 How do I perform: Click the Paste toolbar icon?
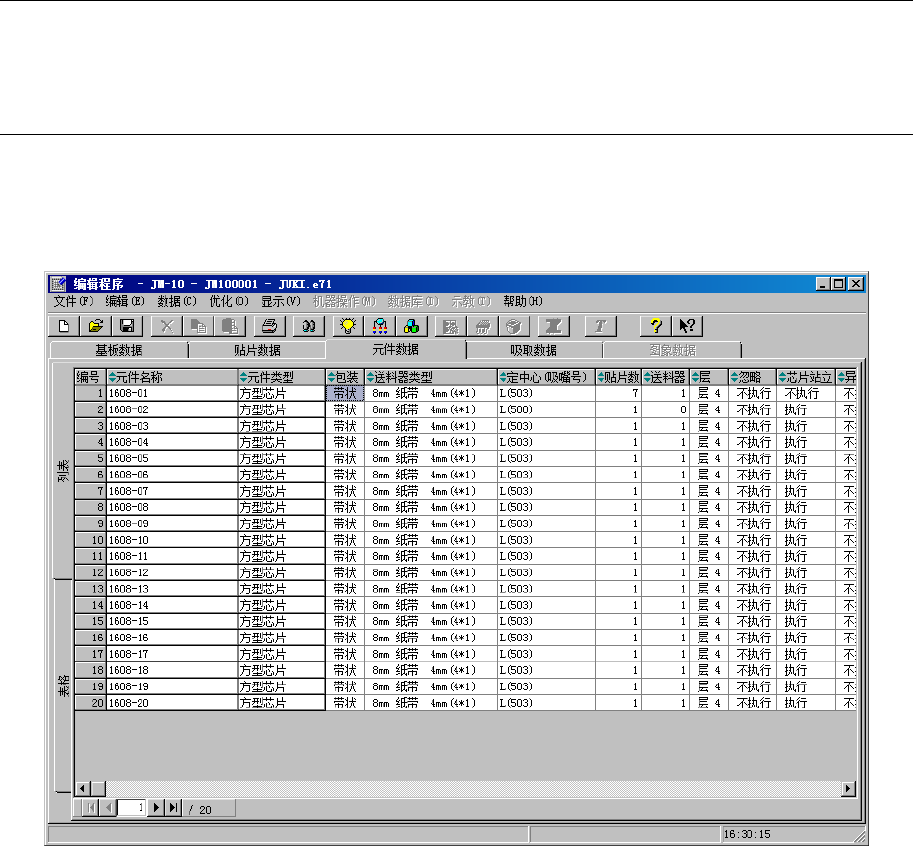pos(230,326)
